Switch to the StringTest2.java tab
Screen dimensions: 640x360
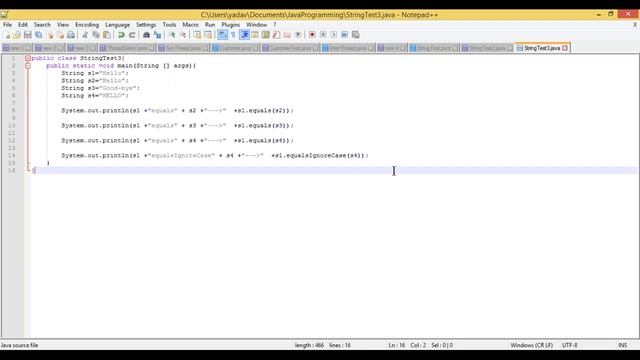[x=487, y=48]
